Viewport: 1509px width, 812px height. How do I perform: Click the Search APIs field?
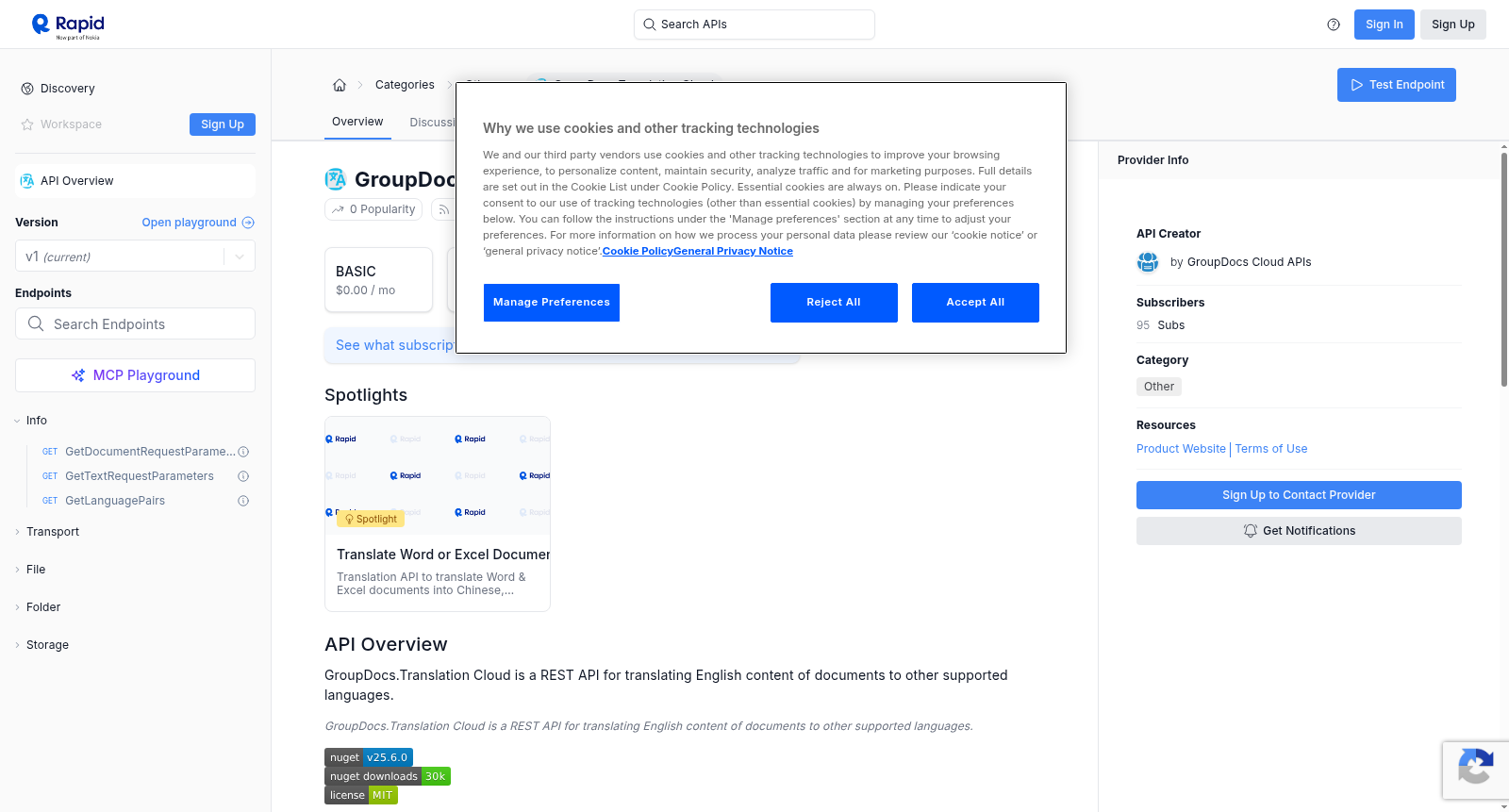(x=754, y=25)
